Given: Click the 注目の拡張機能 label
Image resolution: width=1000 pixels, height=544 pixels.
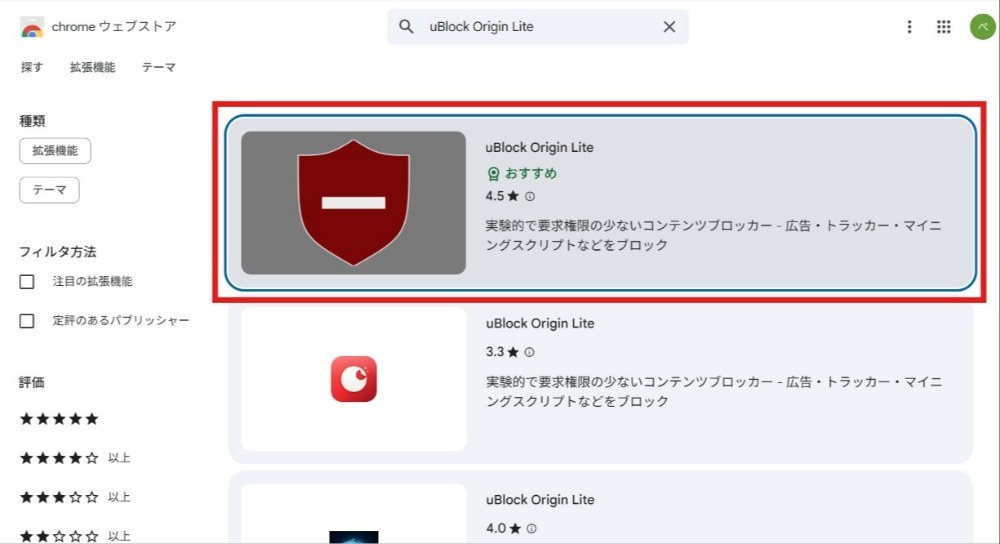Looking at the screenshot, I should (92, 281).
